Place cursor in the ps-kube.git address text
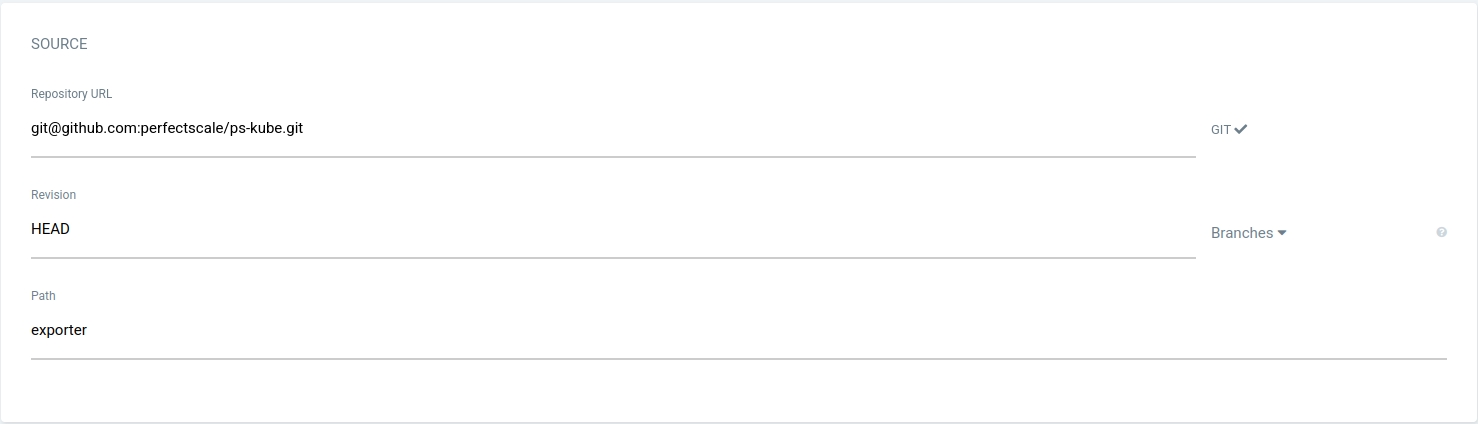The width and height of the screenshot is (1478, 424). point(167,129)
